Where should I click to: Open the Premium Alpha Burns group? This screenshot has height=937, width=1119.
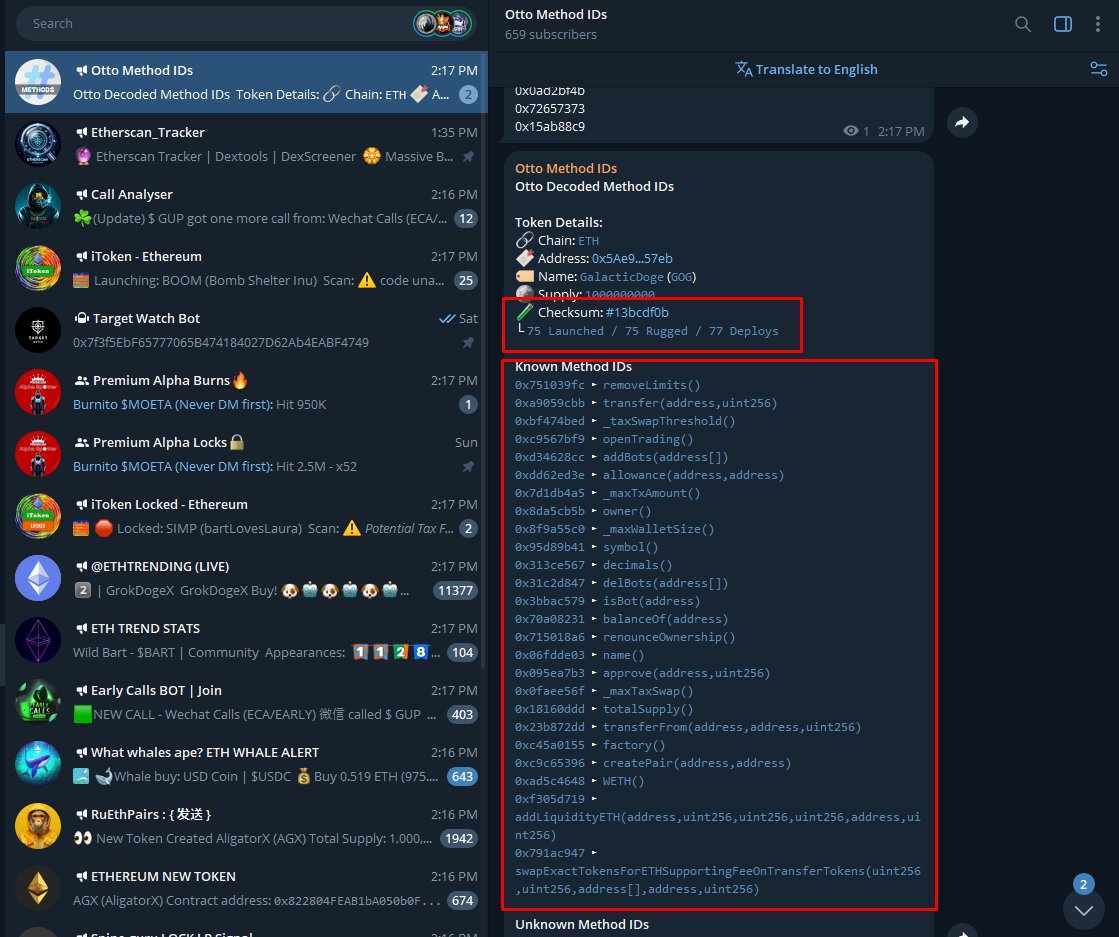pos(246,392)
